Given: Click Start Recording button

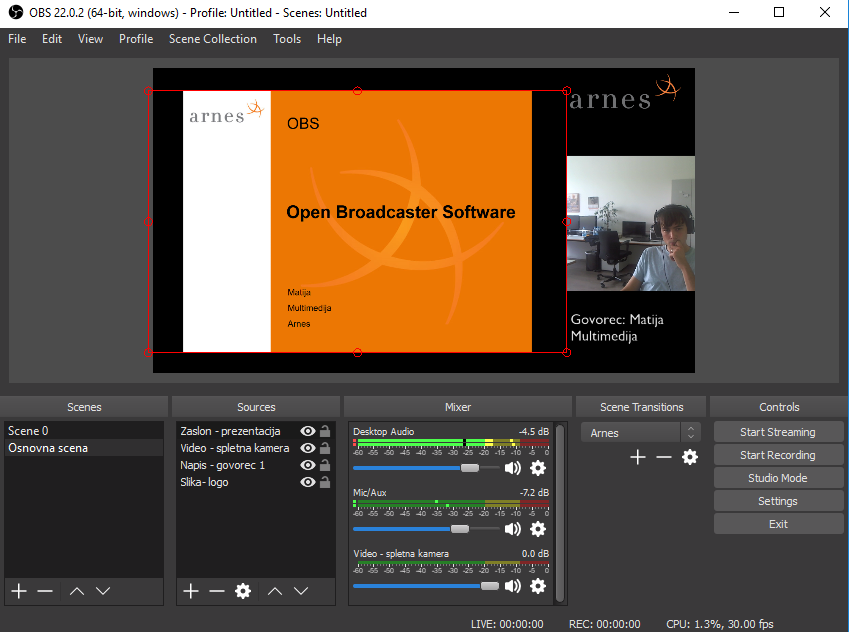Looking at the screenshot, I should pos(778,455).
